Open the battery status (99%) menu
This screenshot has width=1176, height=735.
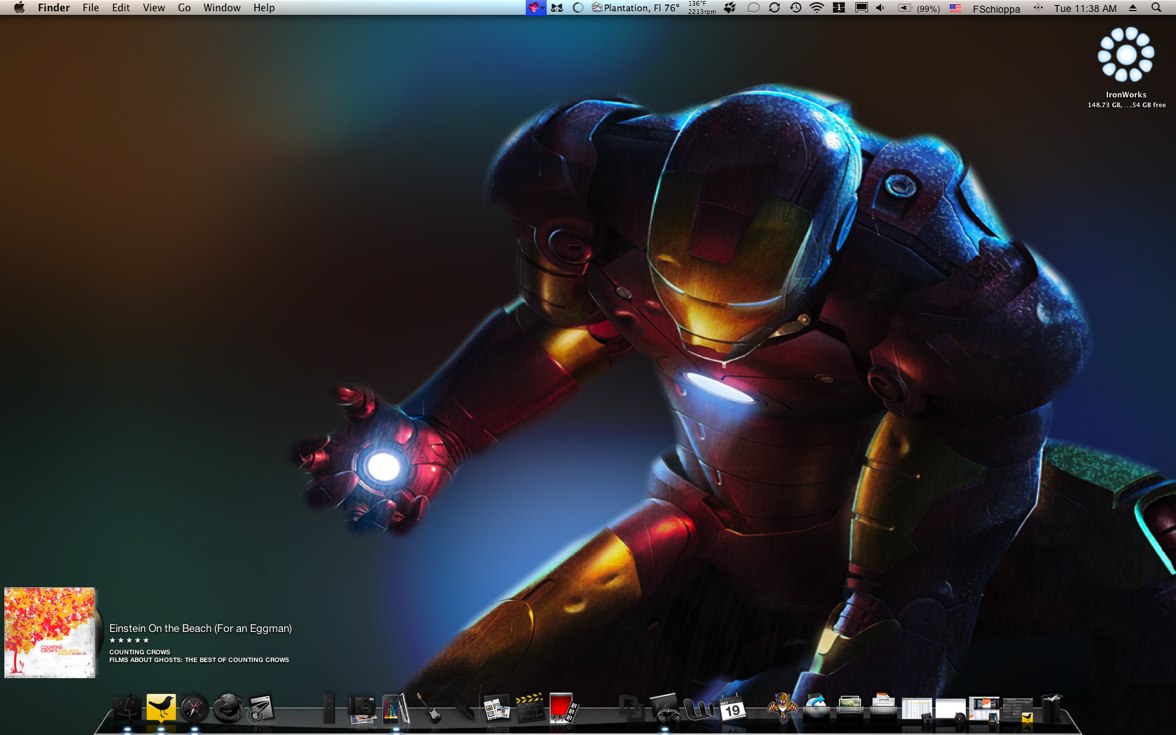(x=919, y=8)
